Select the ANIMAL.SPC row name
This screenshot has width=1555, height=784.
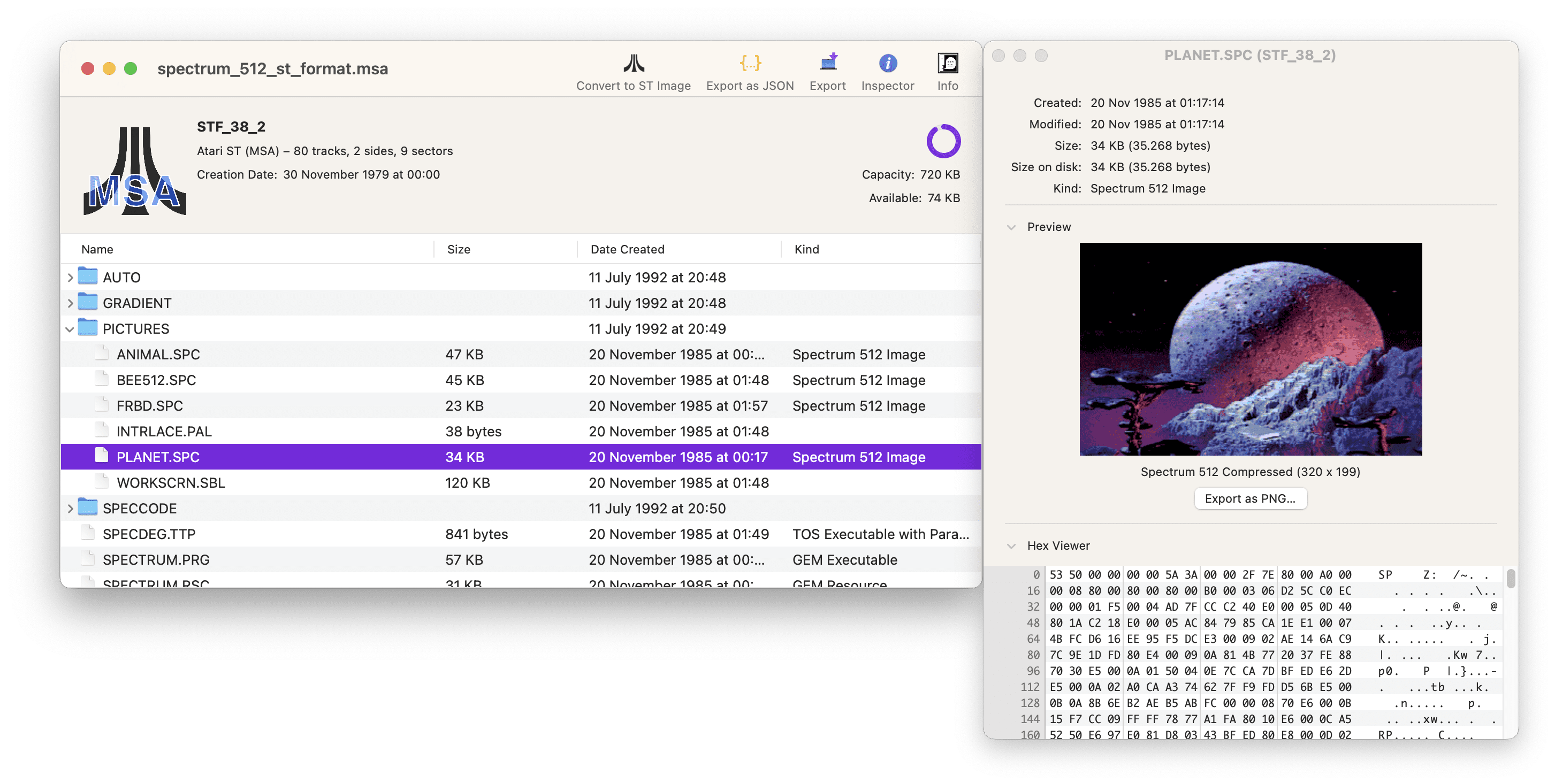point(158,355)
